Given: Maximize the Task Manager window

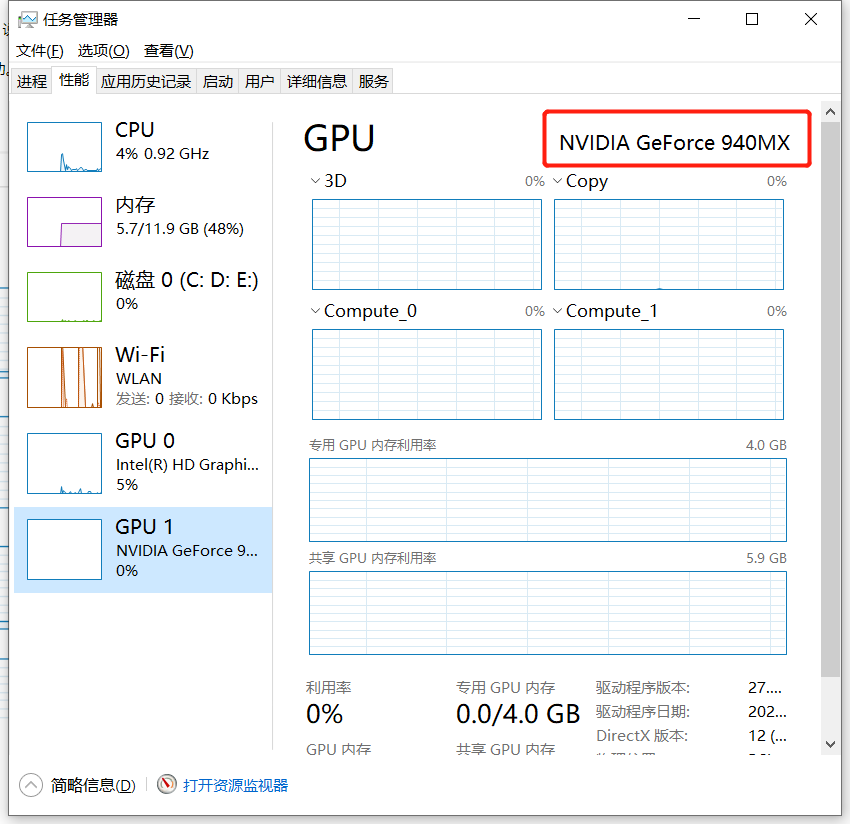Looking at the screenshot, I should (752, 20).
